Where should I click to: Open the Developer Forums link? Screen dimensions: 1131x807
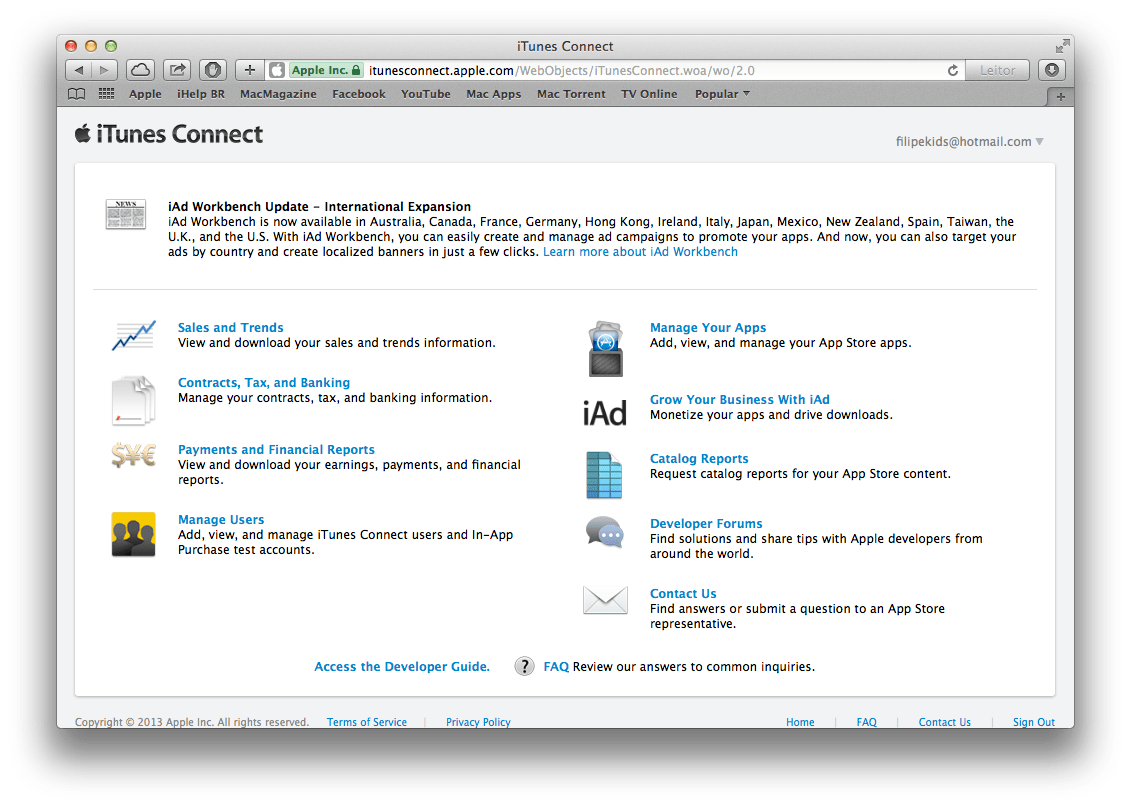coord(706,524)
